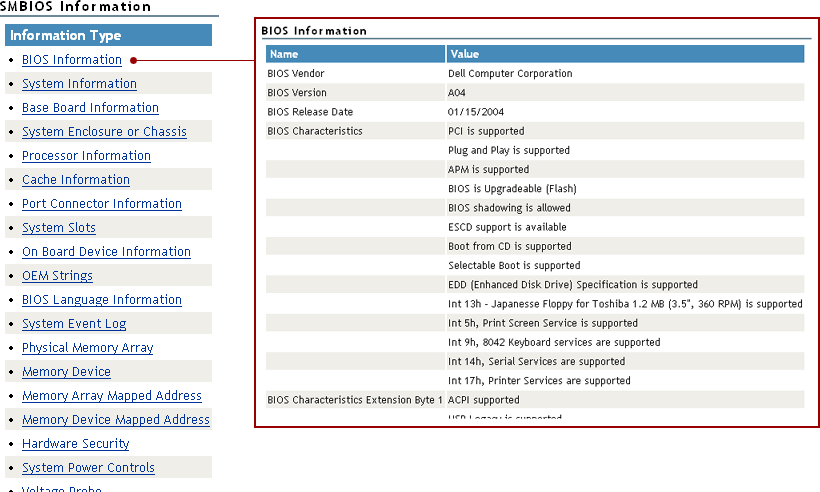Go to Base Board Information
This screenshot has width=820, height=492.
[90, 108]
